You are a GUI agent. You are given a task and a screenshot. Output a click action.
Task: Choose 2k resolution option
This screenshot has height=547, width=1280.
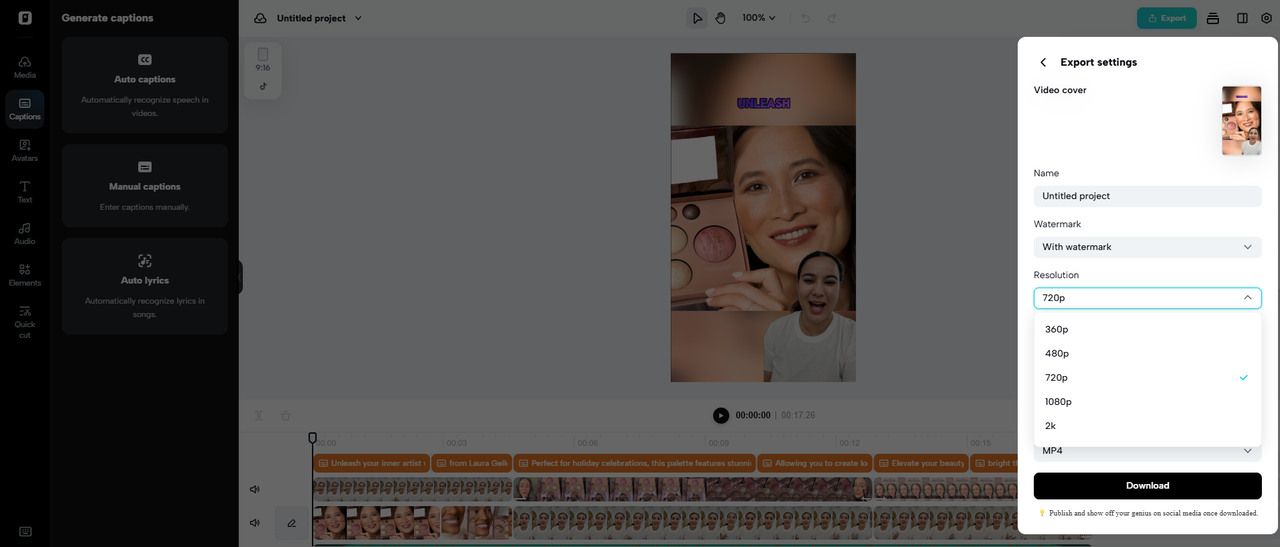coord(1147,425)
